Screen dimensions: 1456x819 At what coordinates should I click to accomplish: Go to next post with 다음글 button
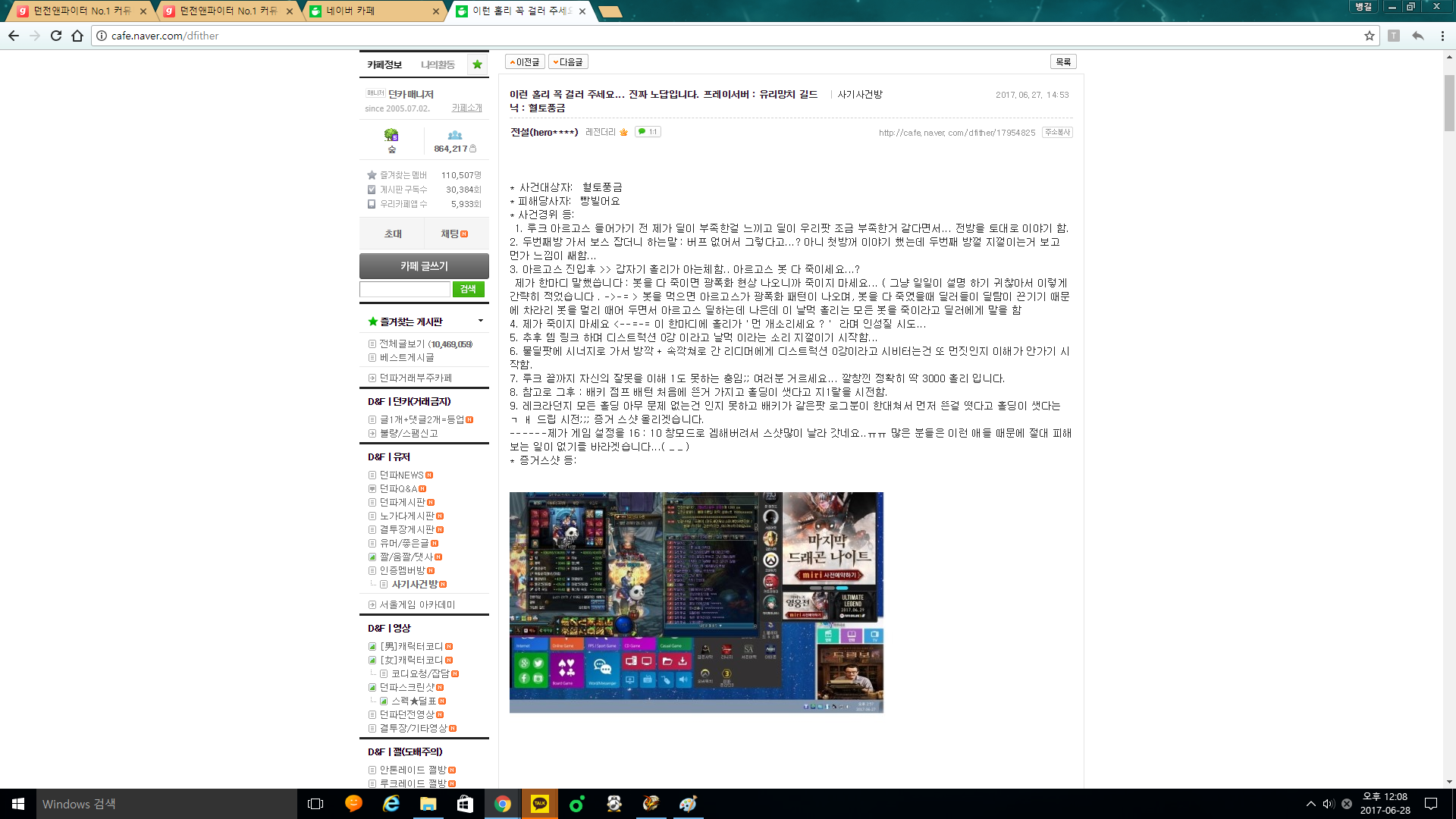pos(569,62)
